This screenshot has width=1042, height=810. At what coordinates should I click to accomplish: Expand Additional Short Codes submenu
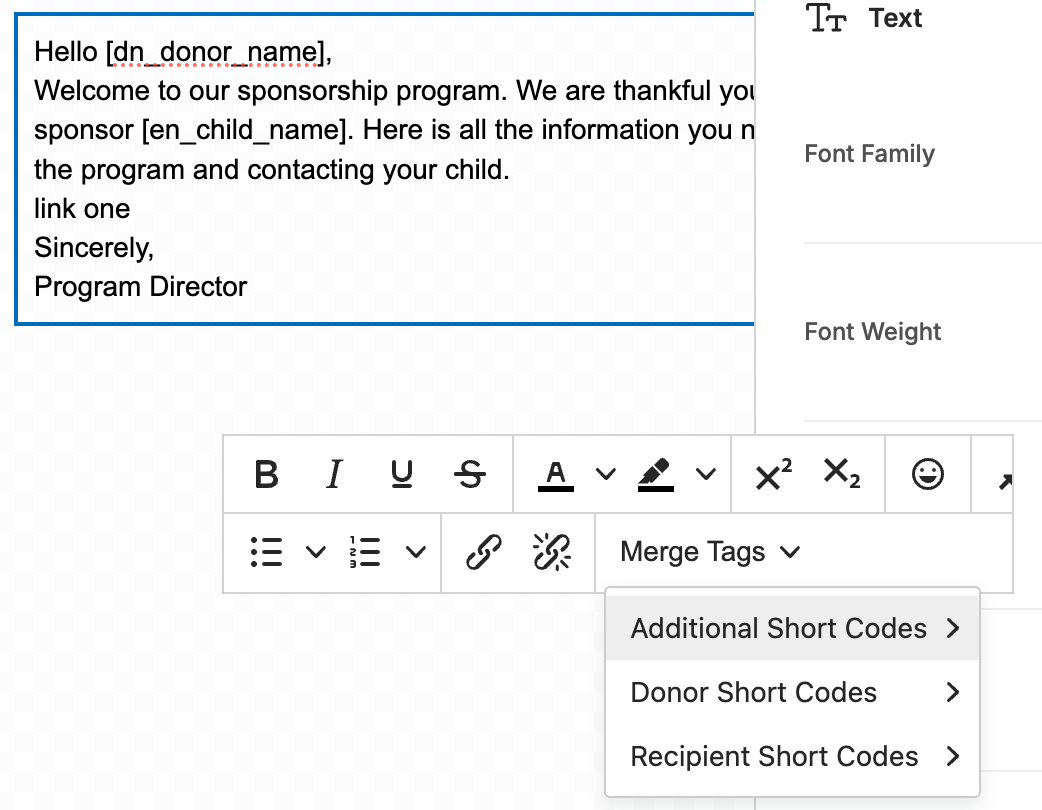[792, 628]
